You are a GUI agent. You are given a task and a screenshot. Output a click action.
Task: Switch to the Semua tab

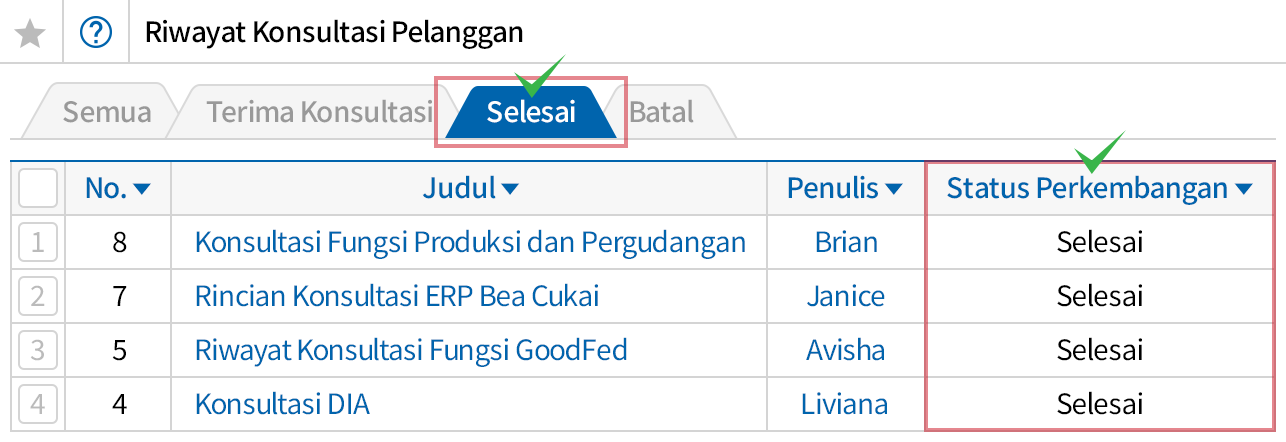tap(106, 111)
